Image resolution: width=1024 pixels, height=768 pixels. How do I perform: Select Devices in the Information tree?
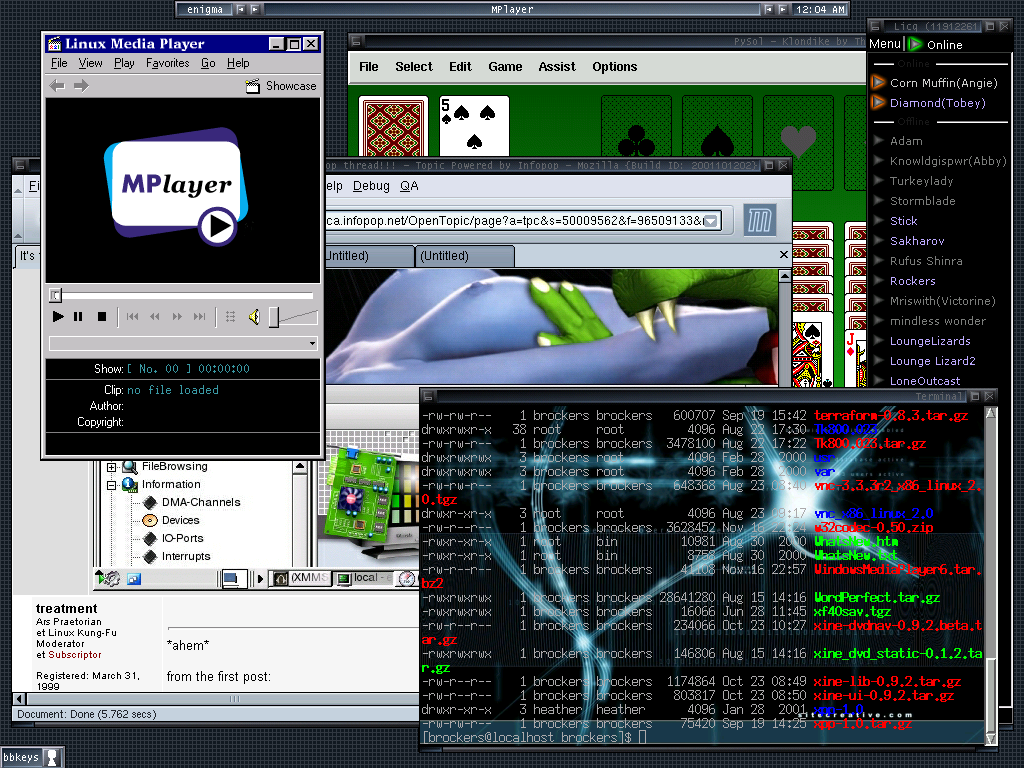tap(180, 520)
